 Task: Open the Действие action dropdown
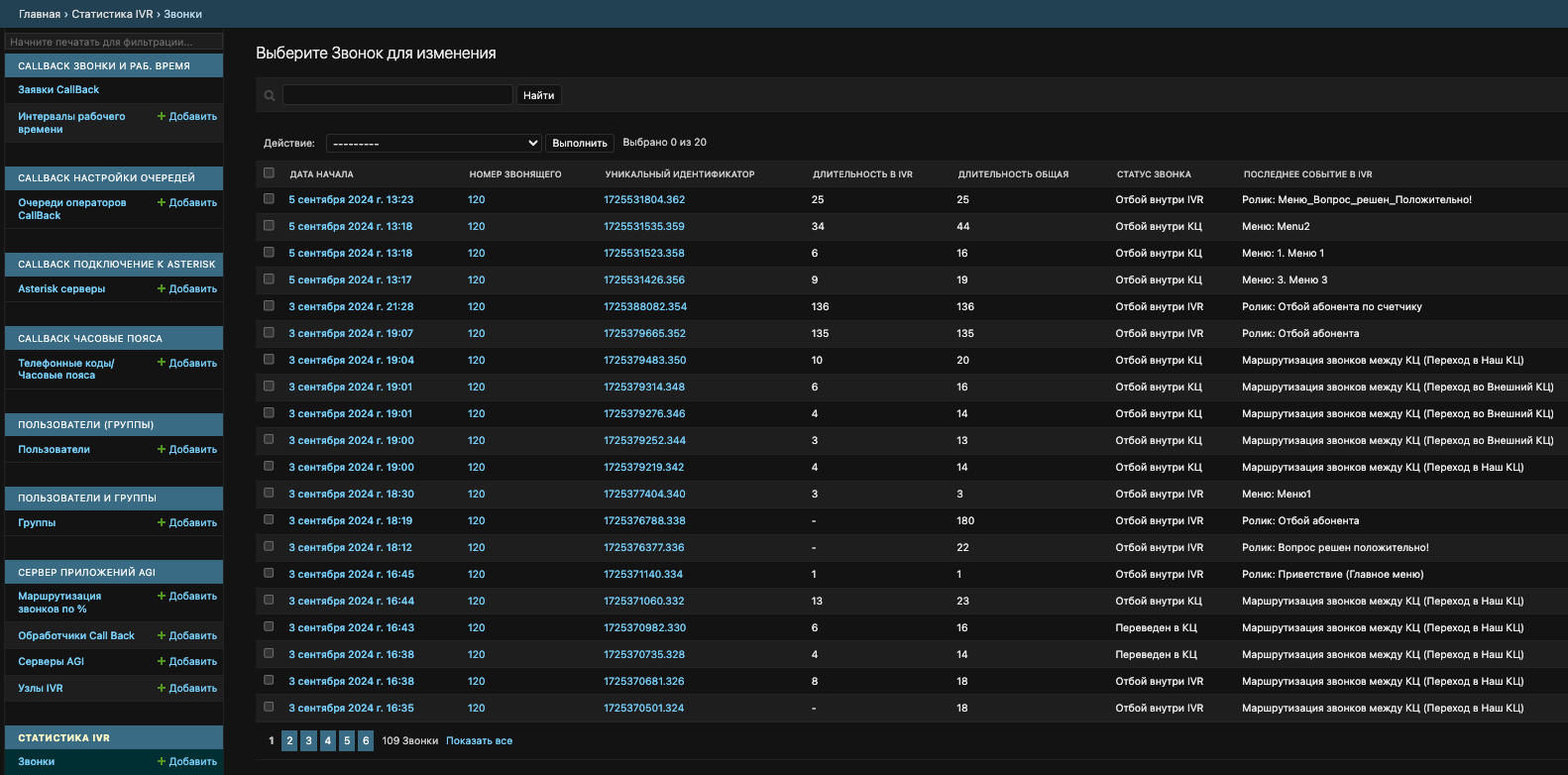[x=433, y=144]
